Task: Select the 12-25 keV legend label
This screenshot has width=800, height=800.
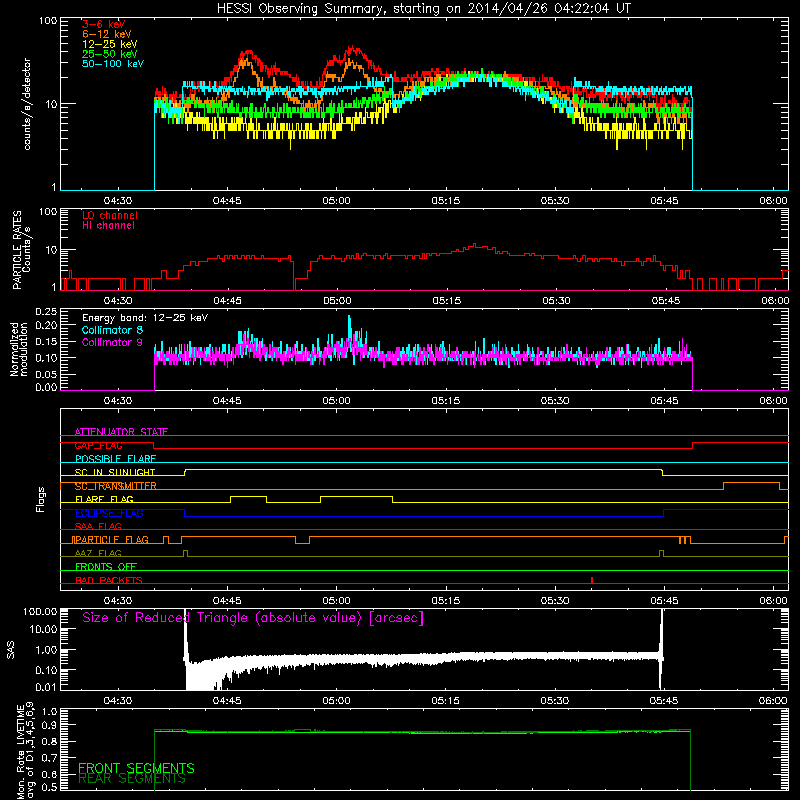Action: click(x=110, y=44)
